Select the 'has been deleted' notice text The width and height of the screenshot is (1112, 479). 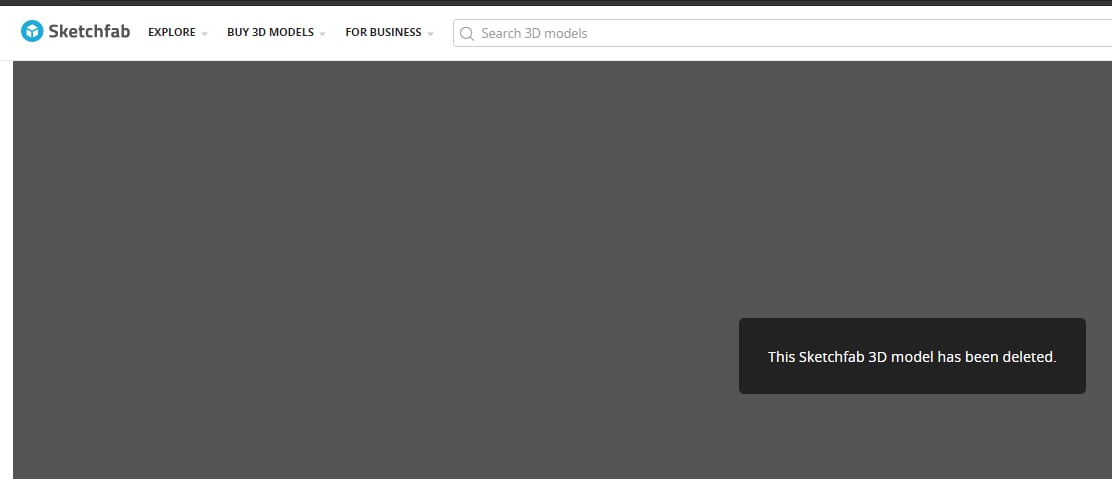996,357
